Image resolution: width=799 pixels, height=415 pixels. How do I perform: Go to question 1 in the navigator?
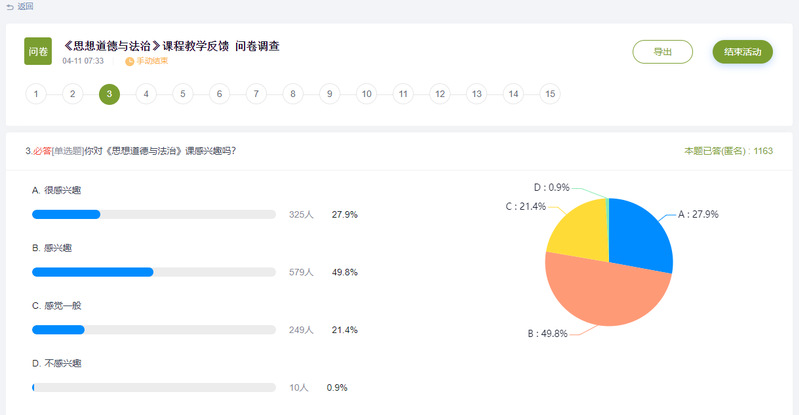point(36,94)
